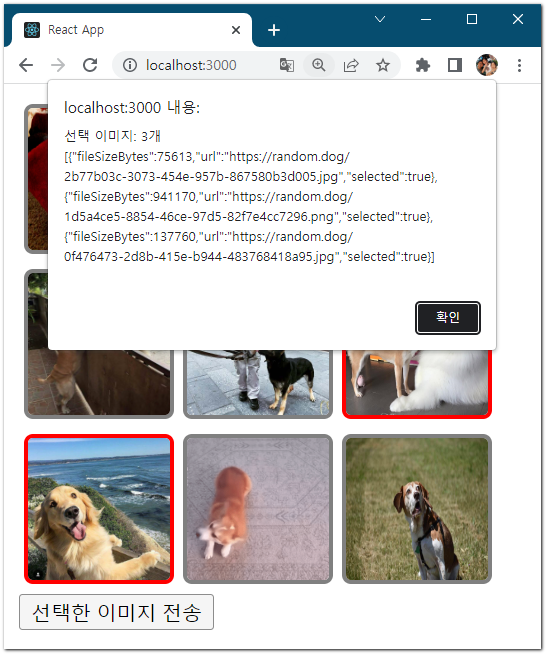The width and height of the screenshot is (546, 654).
Task: Open the Extensions puzzle icon
Action: (423, 65)
